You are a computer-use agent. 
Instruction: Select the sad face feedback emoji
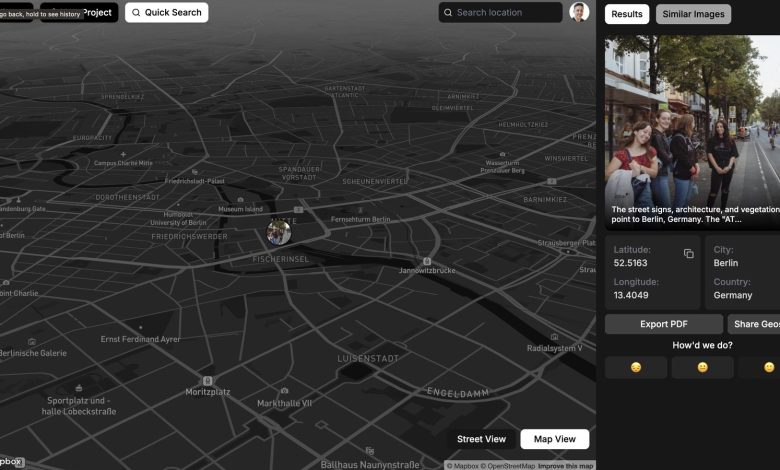click(x=636, y=367)
